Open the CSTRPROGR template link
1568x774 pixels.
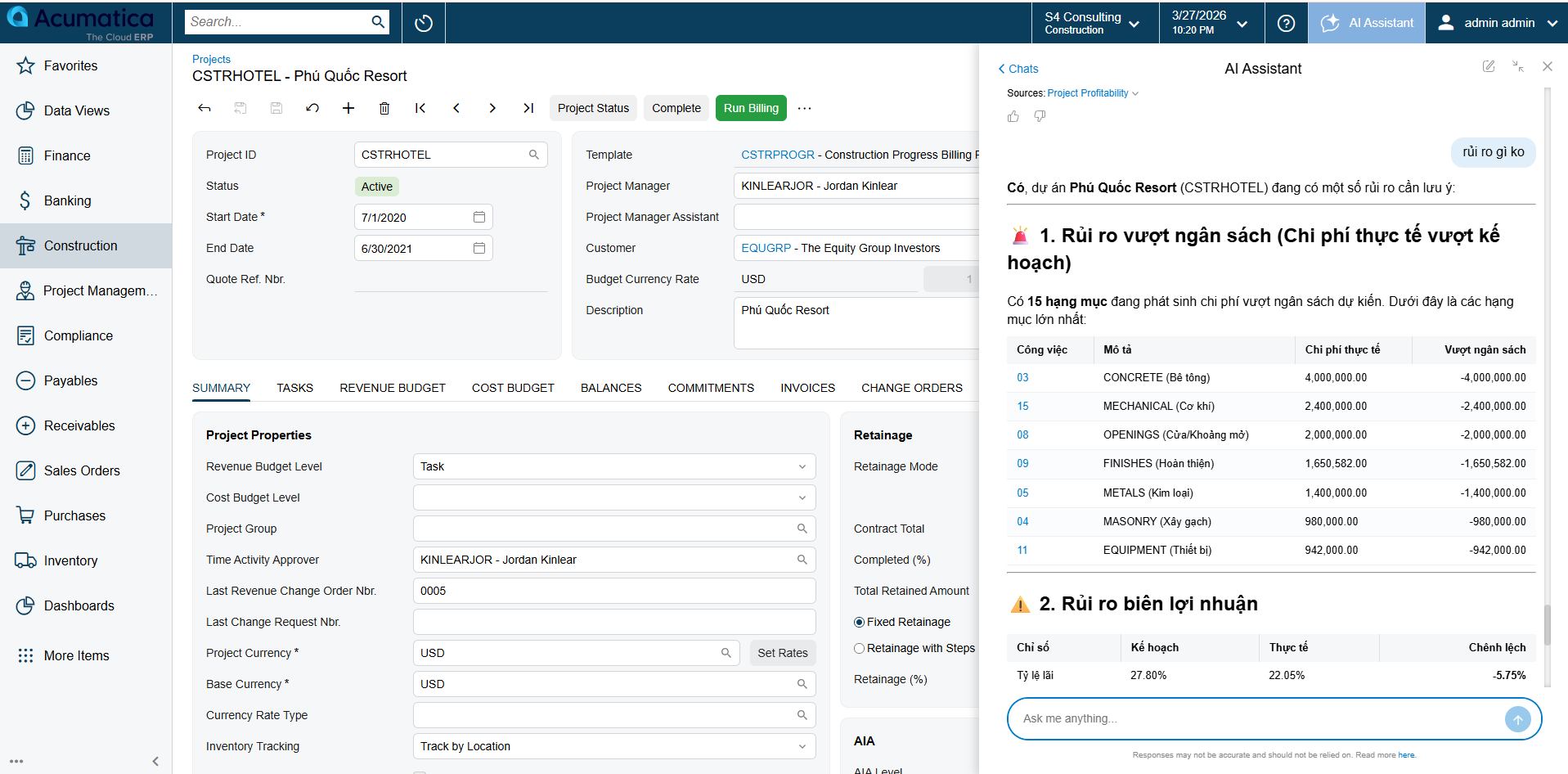click(778, 155)
